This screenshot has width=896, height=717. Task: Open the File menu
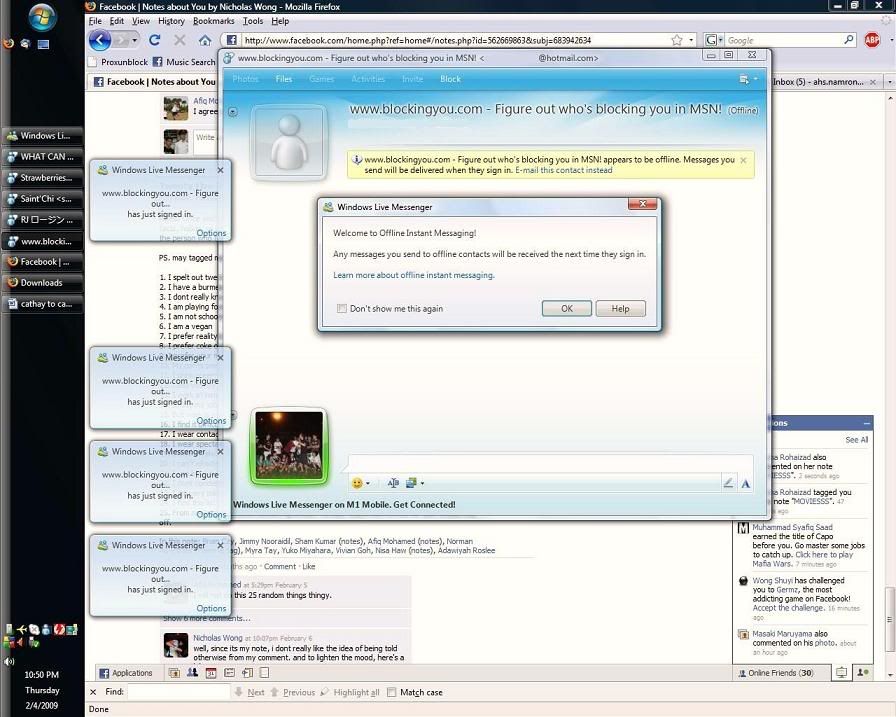(95, 21)
